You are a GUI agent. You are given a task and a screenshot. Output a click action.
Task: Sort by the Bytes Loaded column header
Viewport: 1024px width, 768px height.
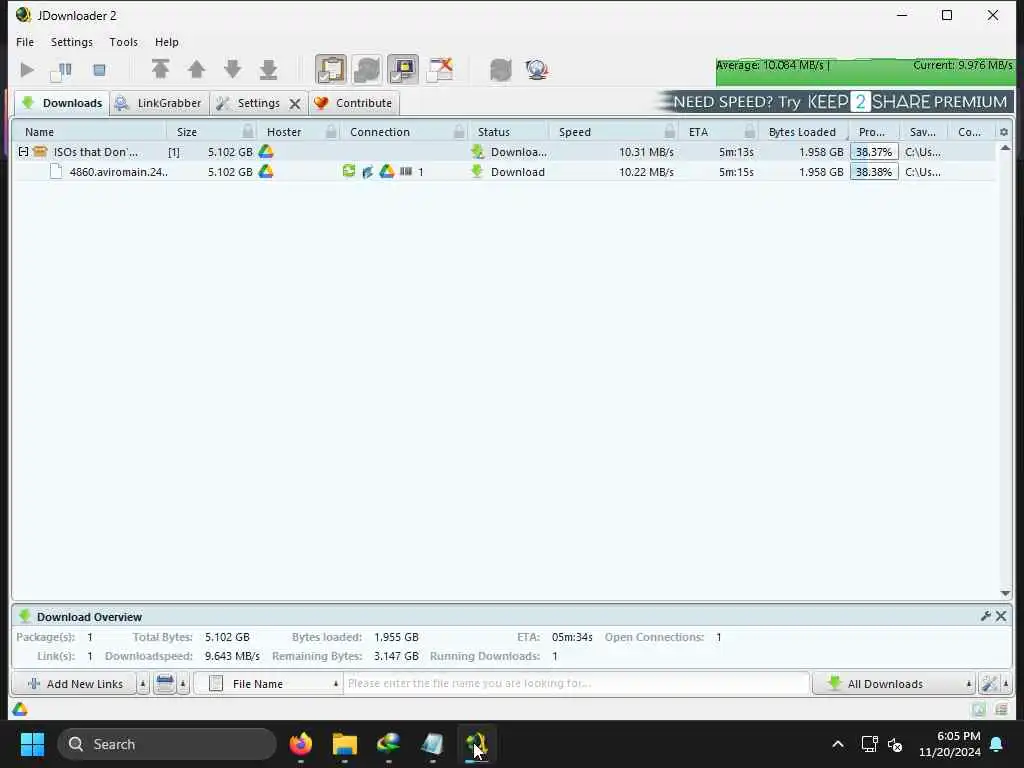(803, 132)
